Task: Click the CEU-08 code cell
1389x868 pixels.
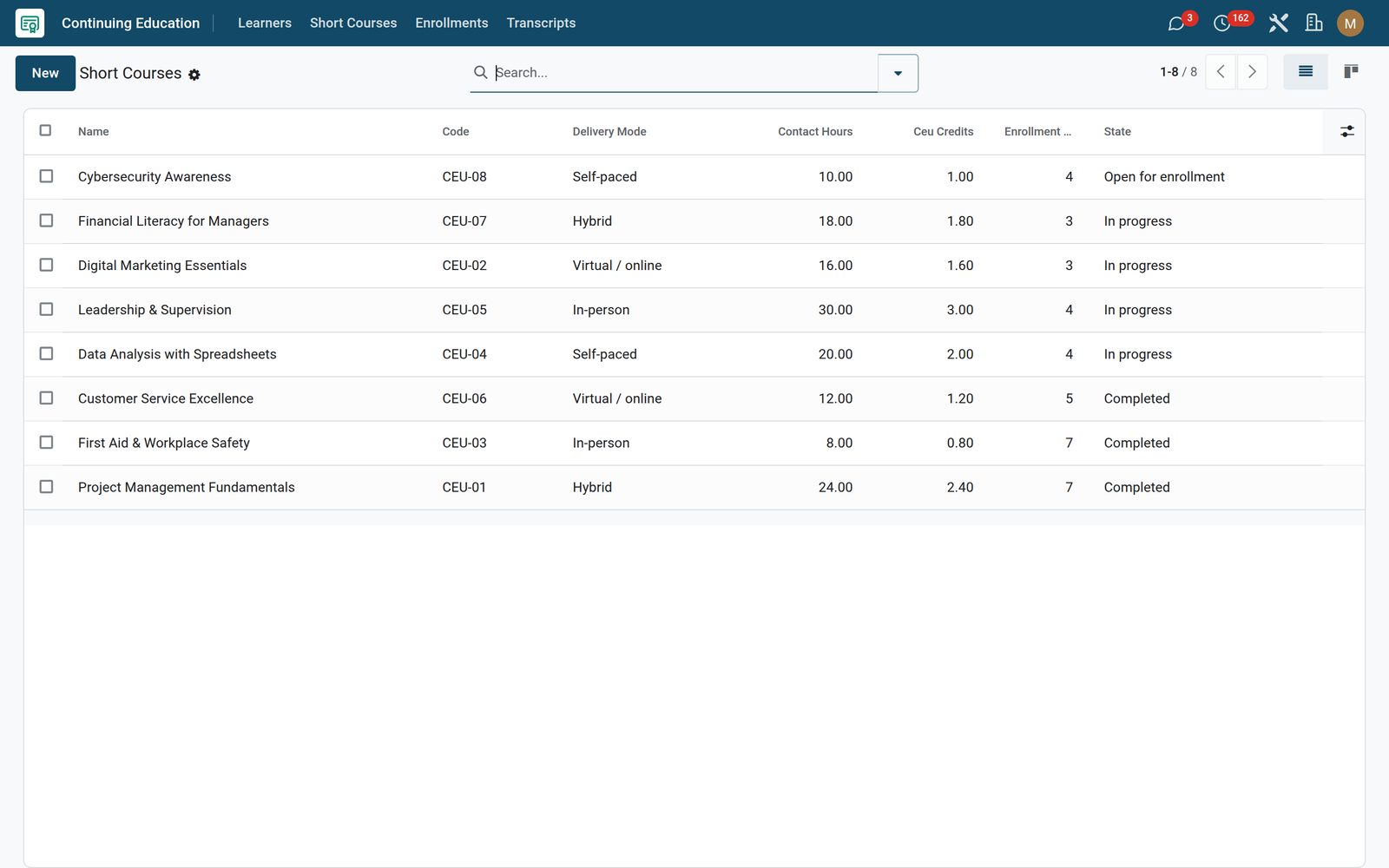Action: (464, 177)
